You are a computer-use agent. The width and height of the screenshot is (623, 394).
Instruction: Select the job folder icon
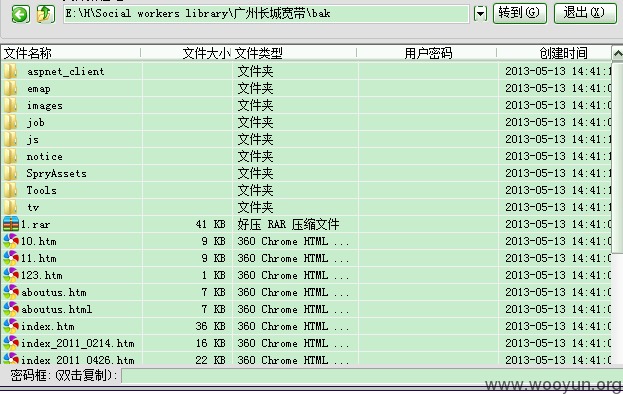[x=11, y=122]
